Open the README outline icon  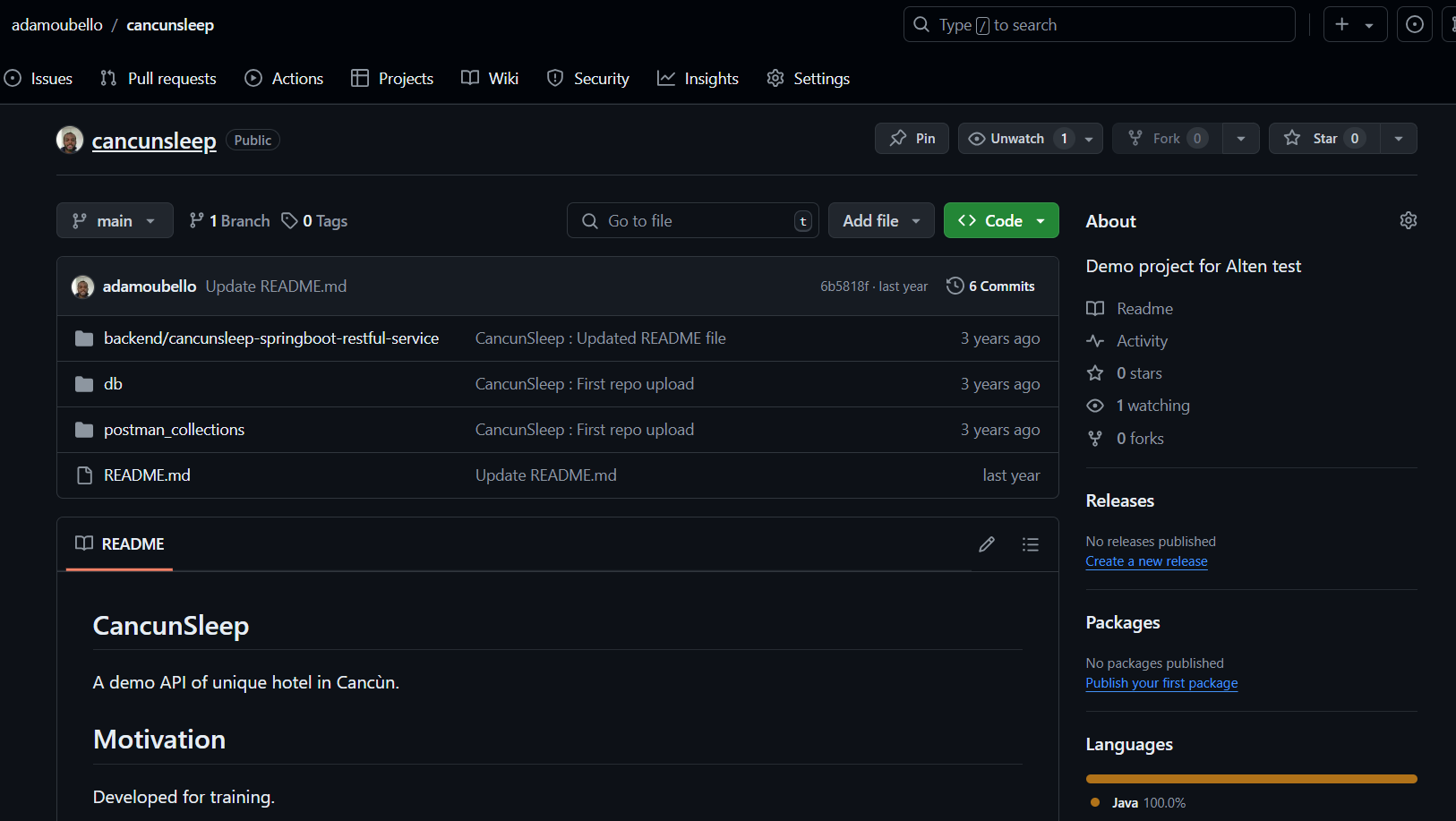[x=1031, y=544]
